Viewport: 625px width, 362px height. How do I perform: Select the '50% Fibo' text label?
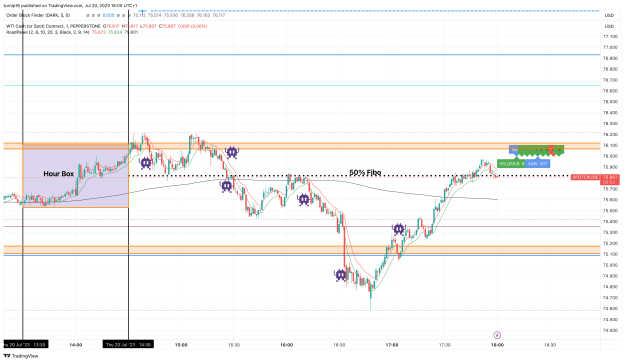click(365, 173)
